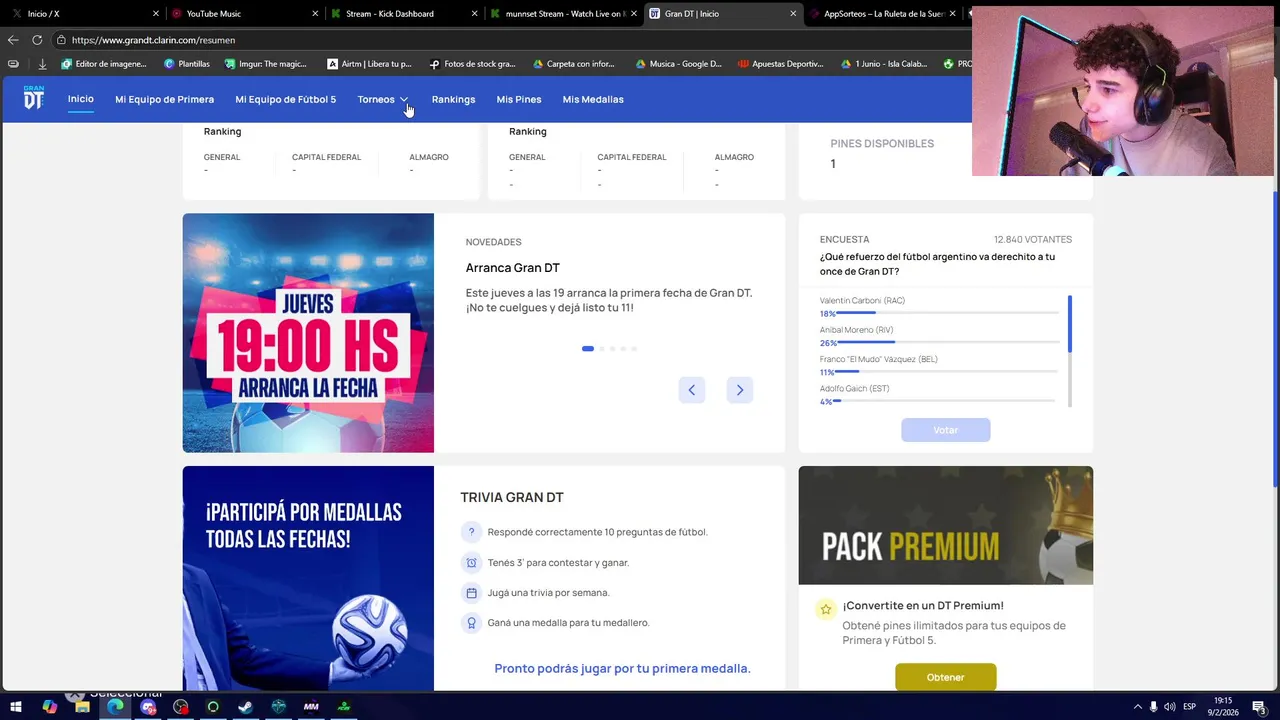
Task: Click the poll list blue scrollbar
Action: pos(1070,324)
